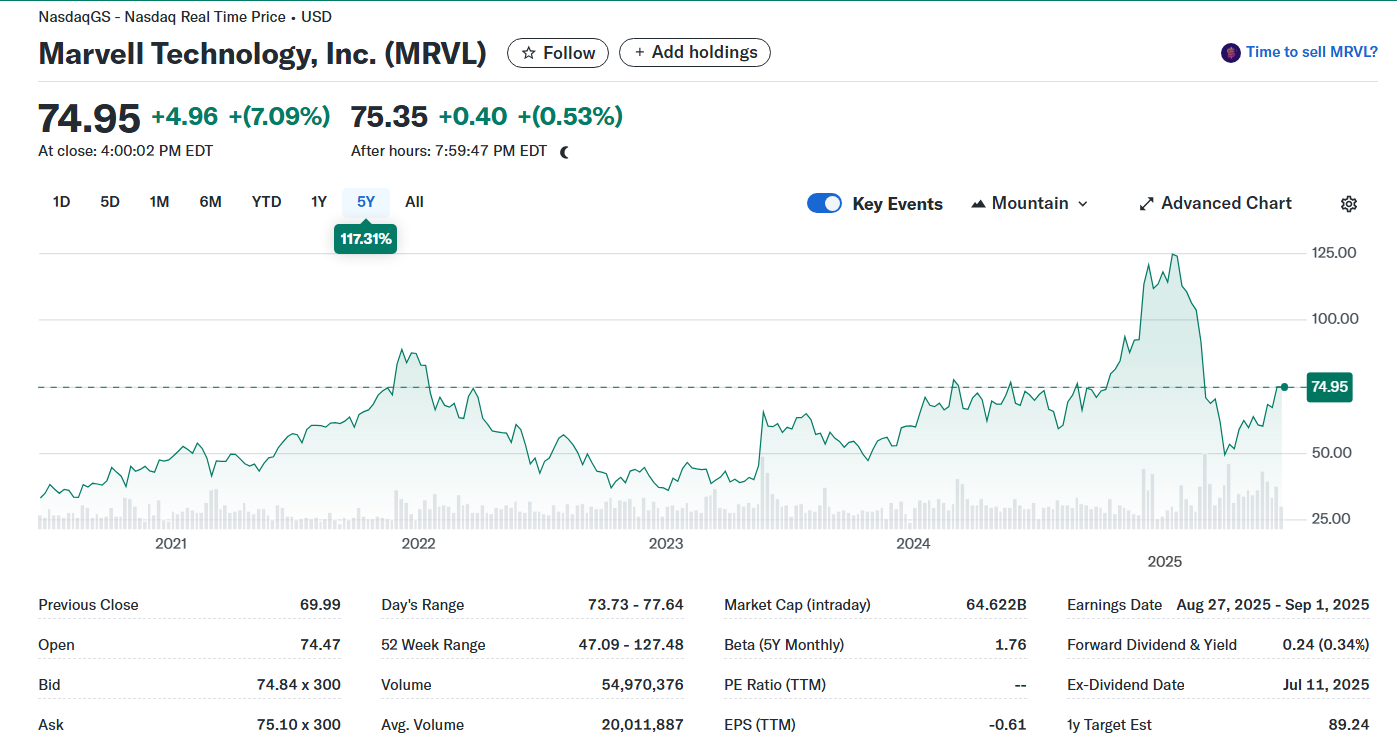Click the Open value 74.47
The image size is (1397, 755).
pos(320,645)
